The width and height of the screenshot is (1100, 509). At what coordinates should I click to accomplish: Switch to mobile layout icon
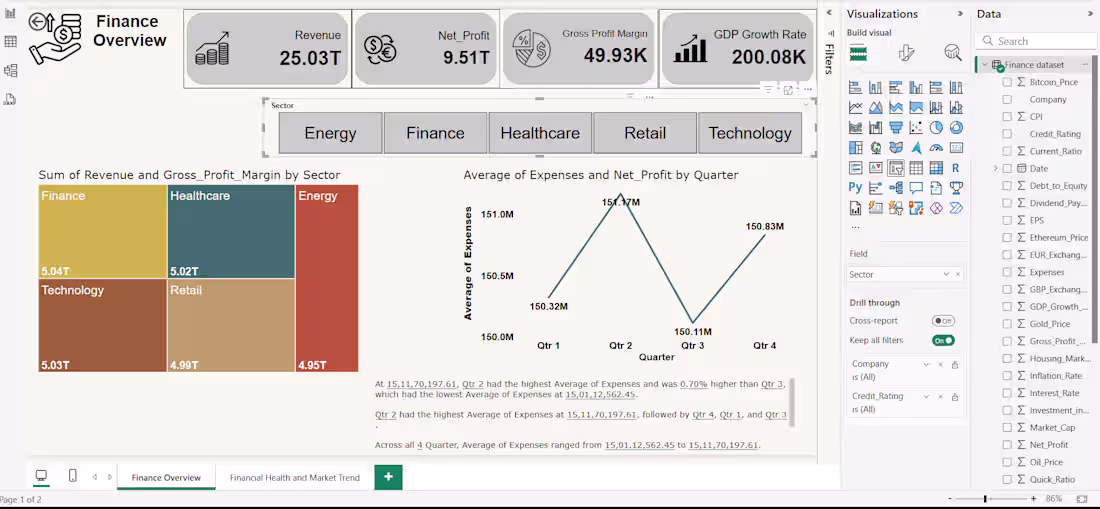pos(72,476)
